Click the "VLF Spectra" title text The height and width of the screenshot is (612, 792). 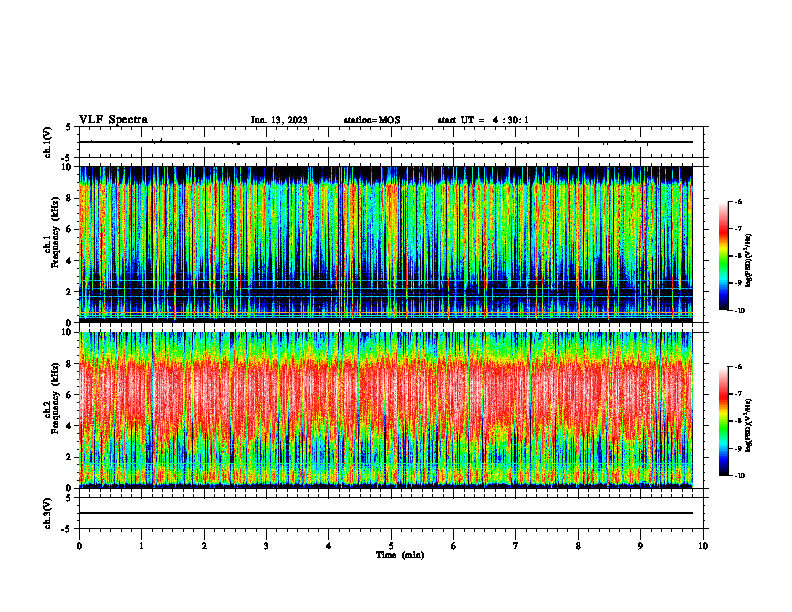(113, 120)
